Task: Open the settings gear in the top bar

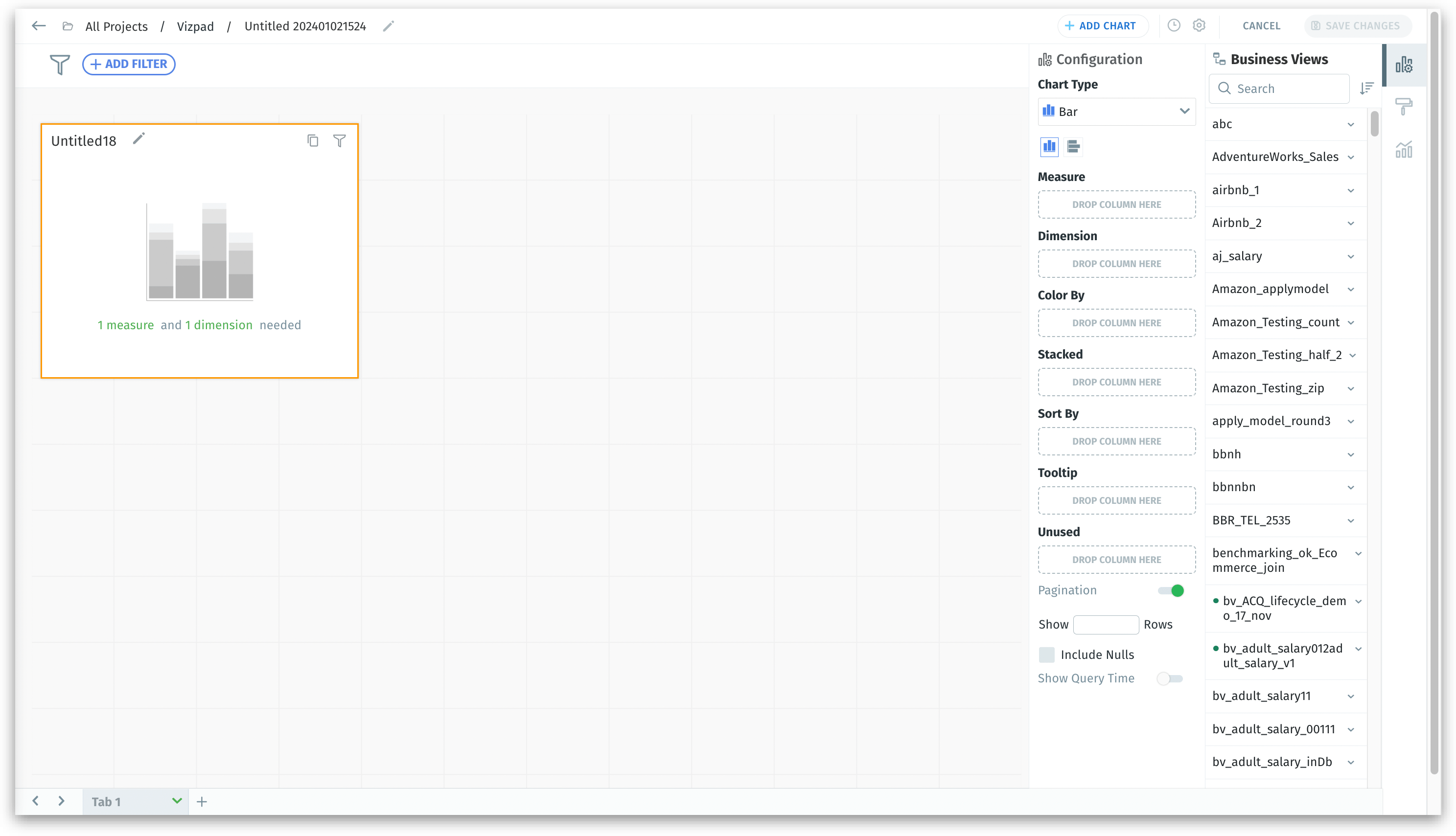Action: (x=1199, y=26)
